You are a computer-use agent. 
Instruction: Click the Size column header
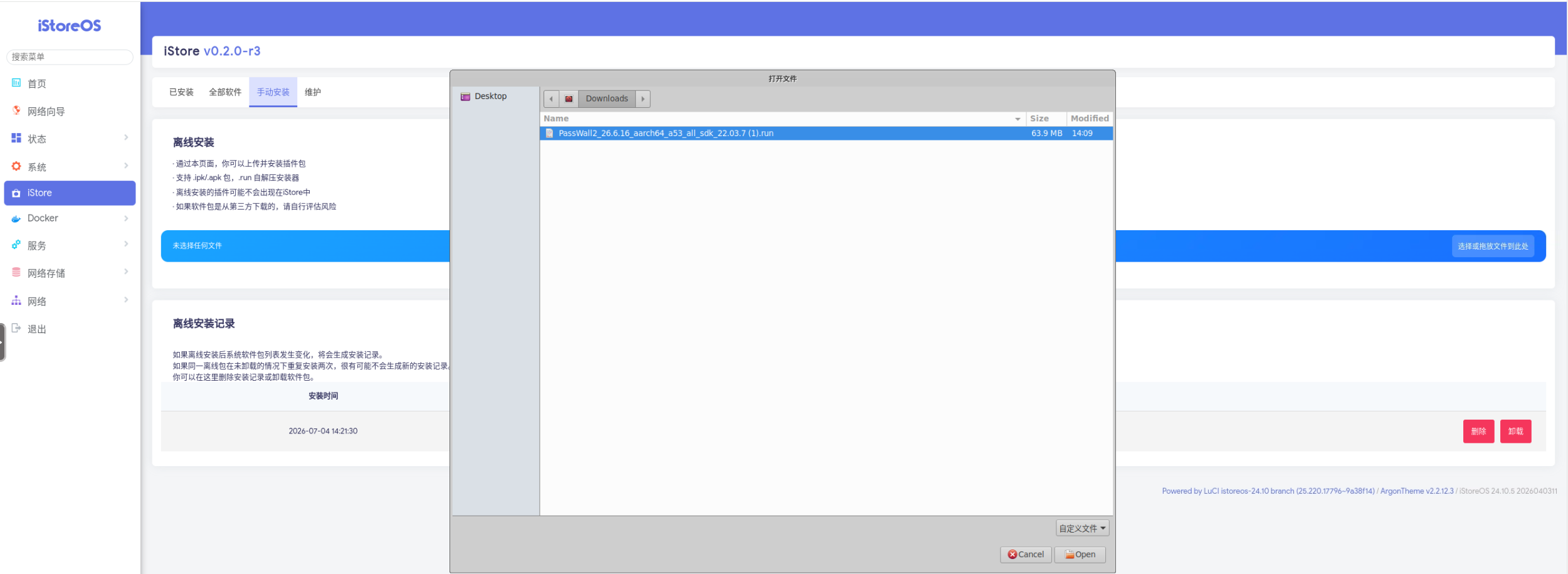[x=1046, y=119]
